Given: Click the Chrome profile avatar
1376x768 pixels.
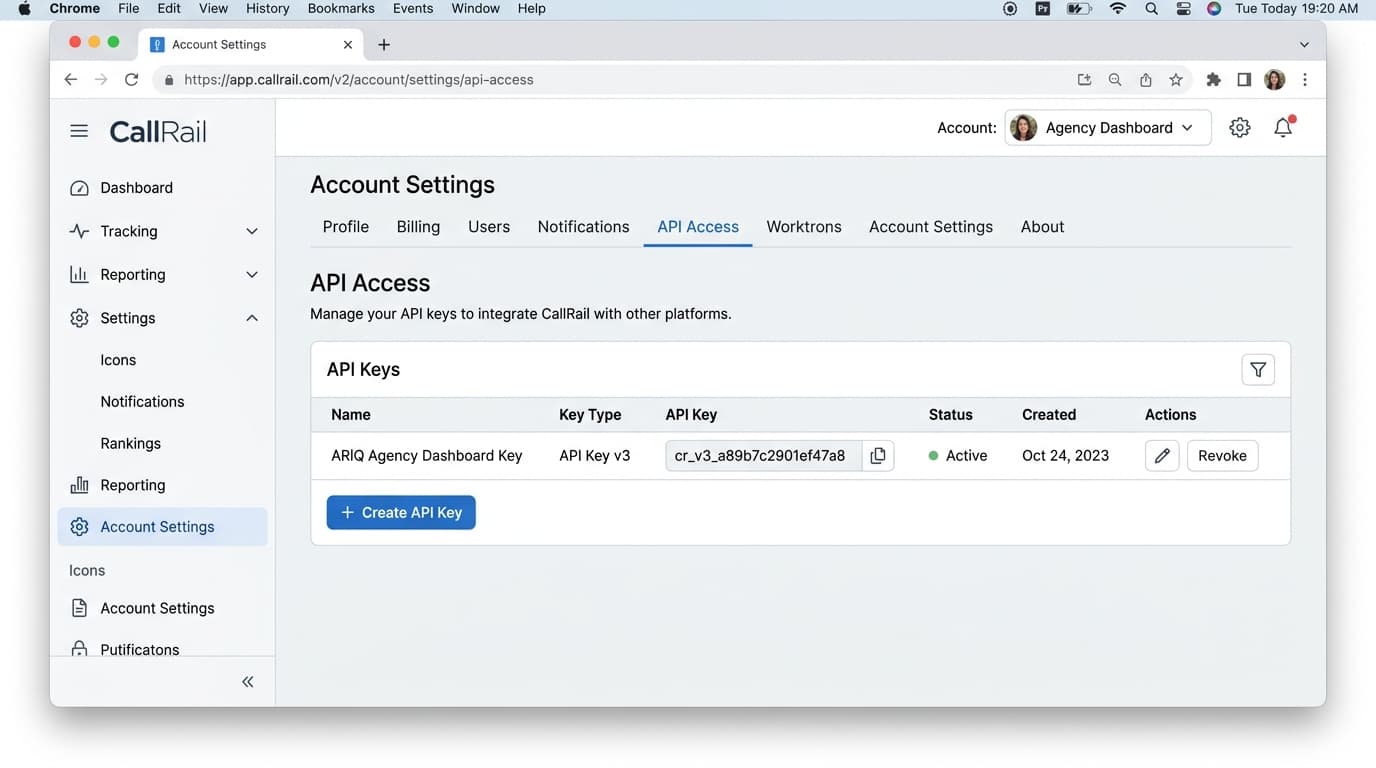Looking at the screenshot, I should (1274, 79).
